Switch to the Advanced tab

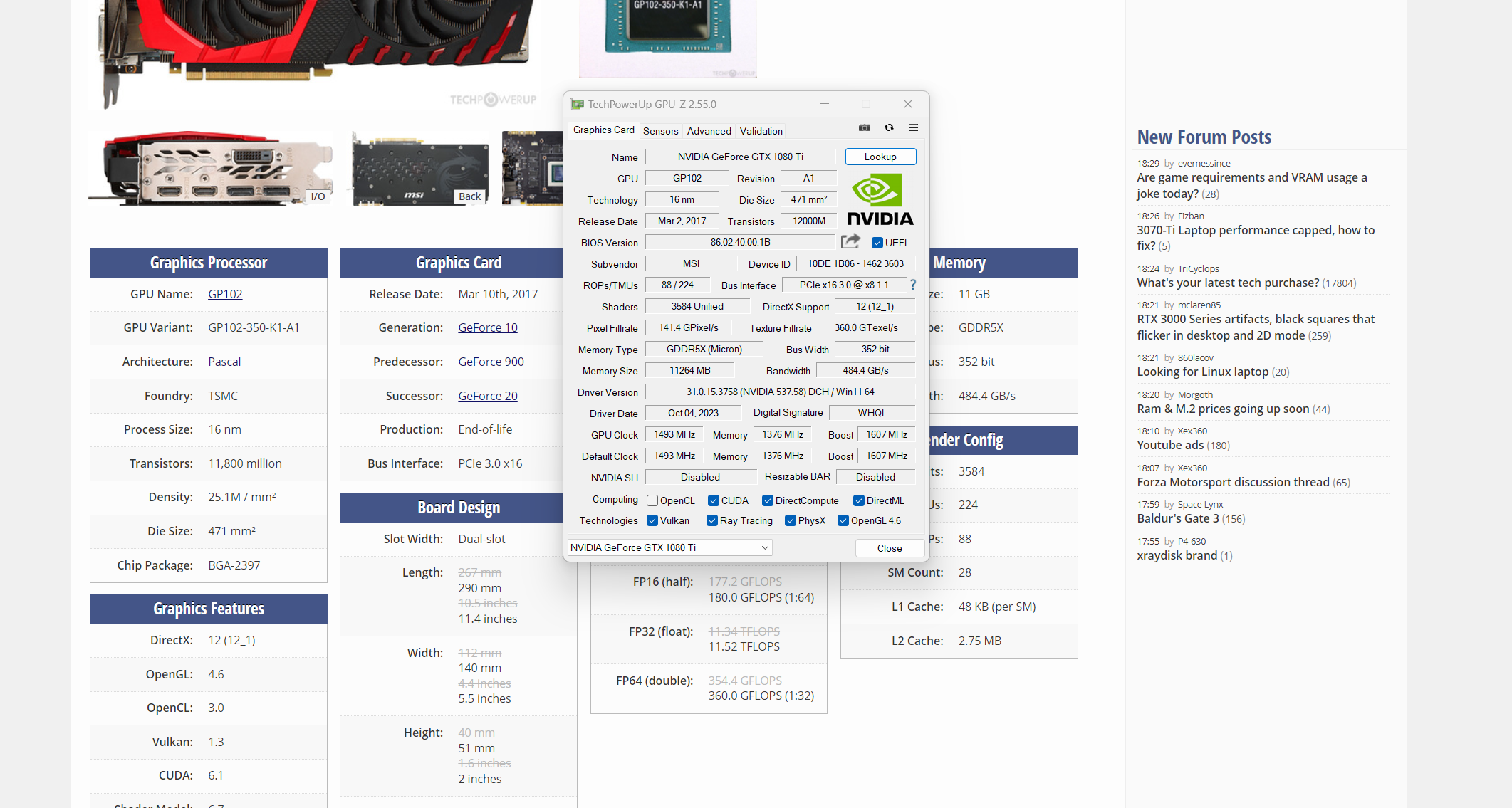pyautogui.click(x=709, y=131)
